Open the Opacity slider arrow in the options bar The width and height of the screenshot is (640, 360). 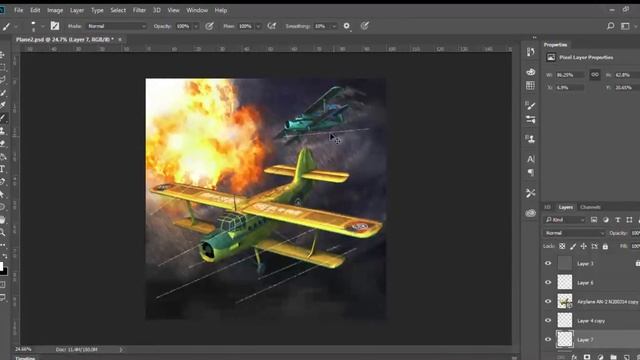(x=196, y=26)
